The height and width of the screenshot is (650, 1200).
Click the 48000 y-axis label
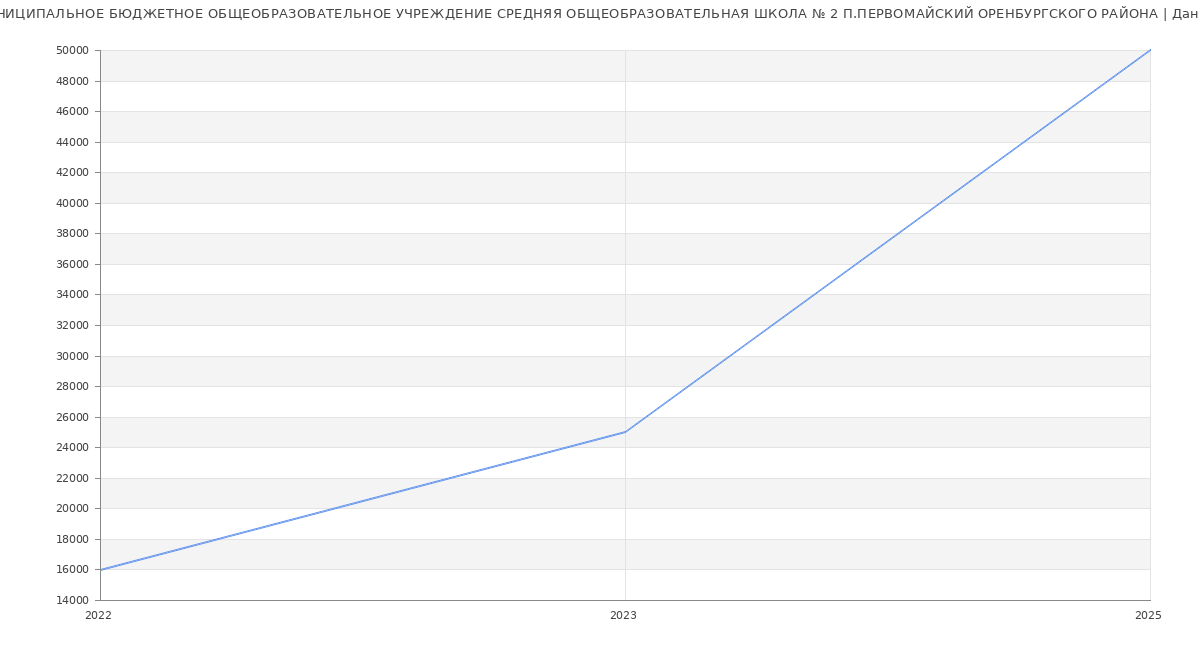72,81
